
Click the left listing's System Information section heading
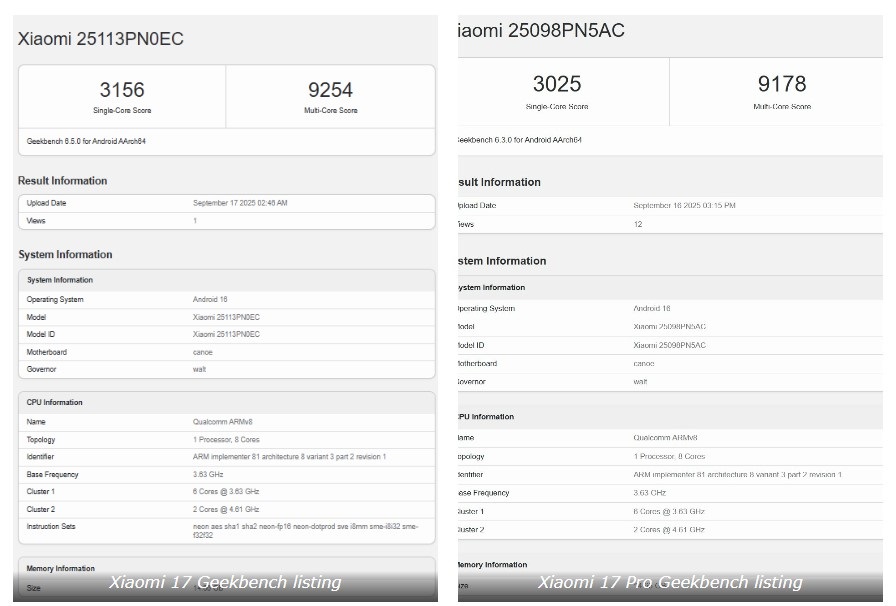[x=66, y=255]
